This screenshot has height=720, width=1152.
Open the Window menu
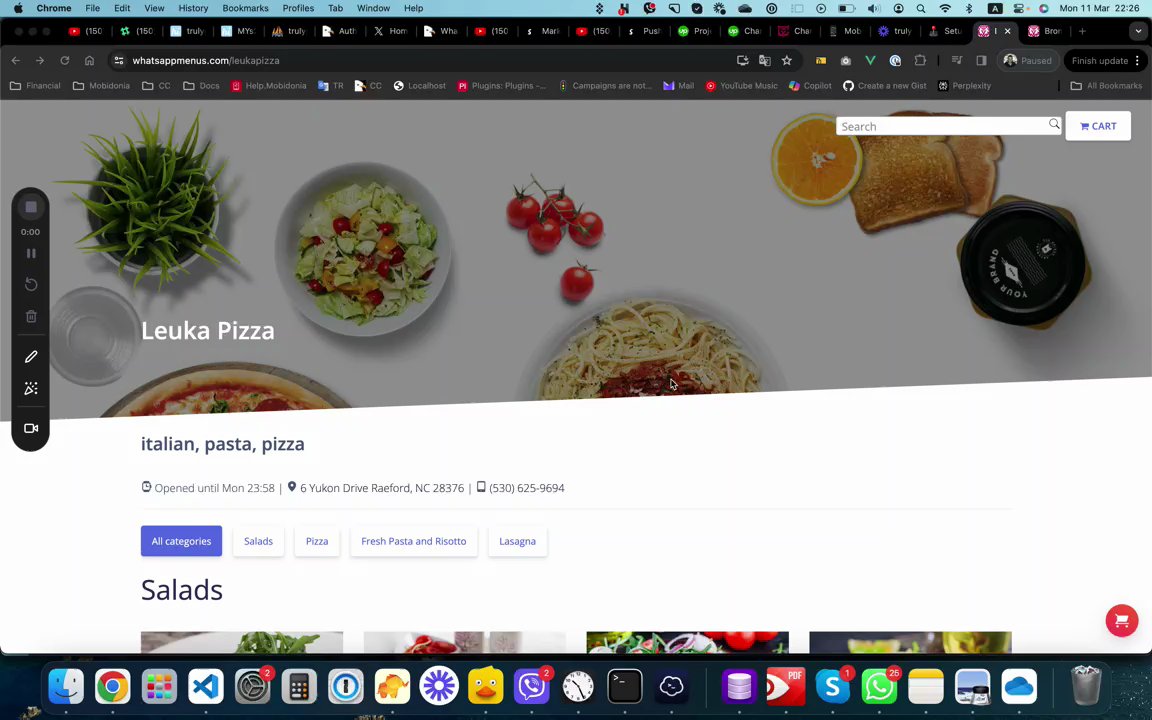tap(373, 8)
